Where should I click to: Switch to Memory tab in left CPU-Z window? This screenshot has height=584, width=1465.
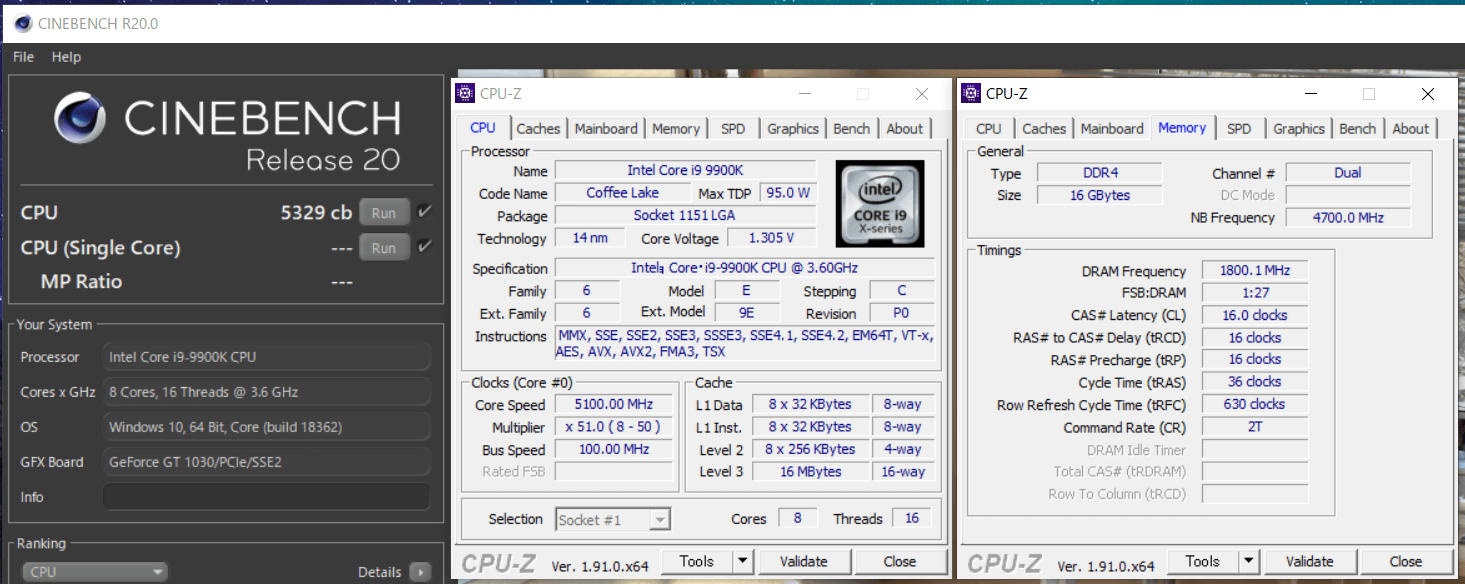pyautogui.click(x=676, y=129)
